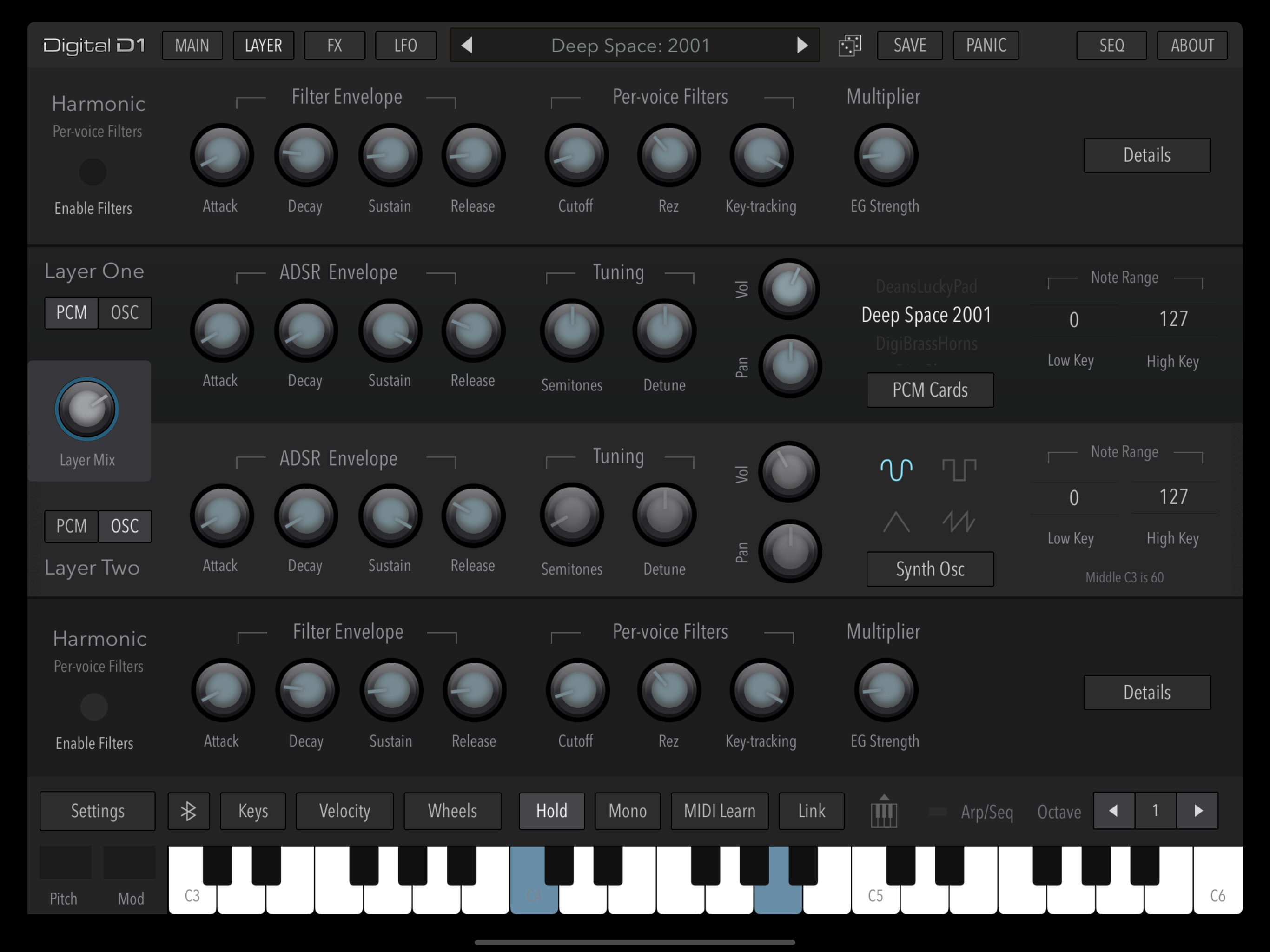Adjust the Layer Mix knob
The image size is (1270, 952).
86,410
